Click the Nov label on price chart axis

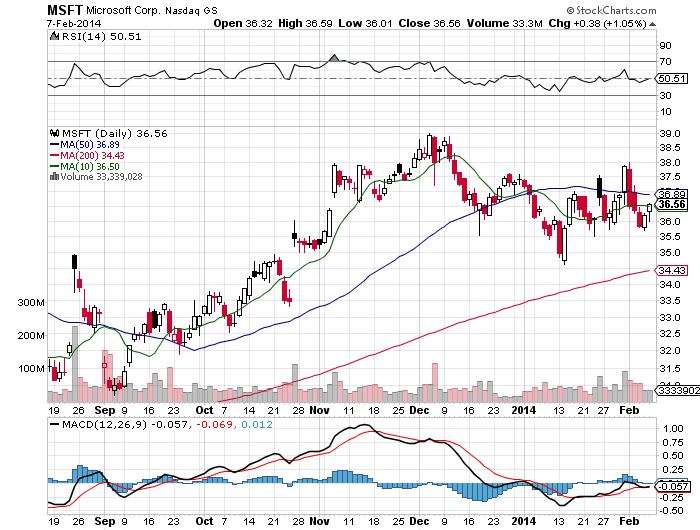[x=319, y=410]
